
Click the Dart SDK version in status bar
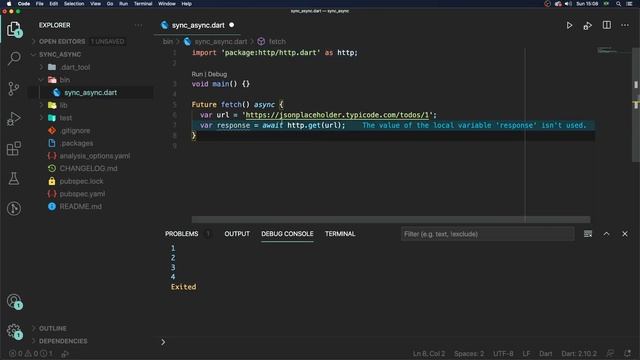(x=579, y=353)
